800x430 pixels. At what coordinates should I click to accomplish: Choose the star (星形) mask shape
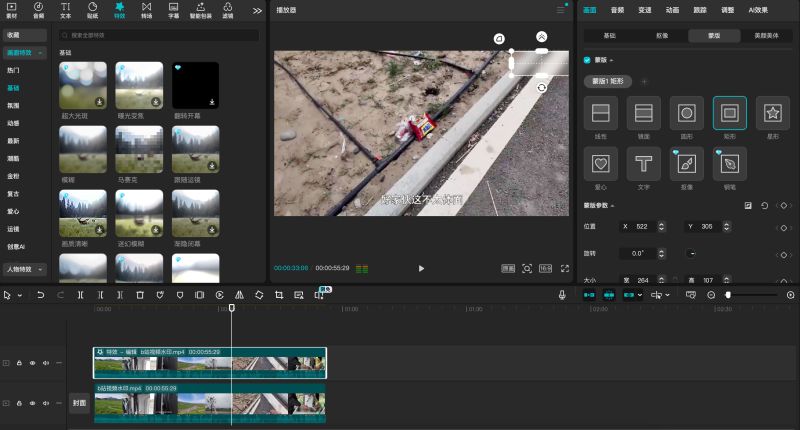pos(772,113)
